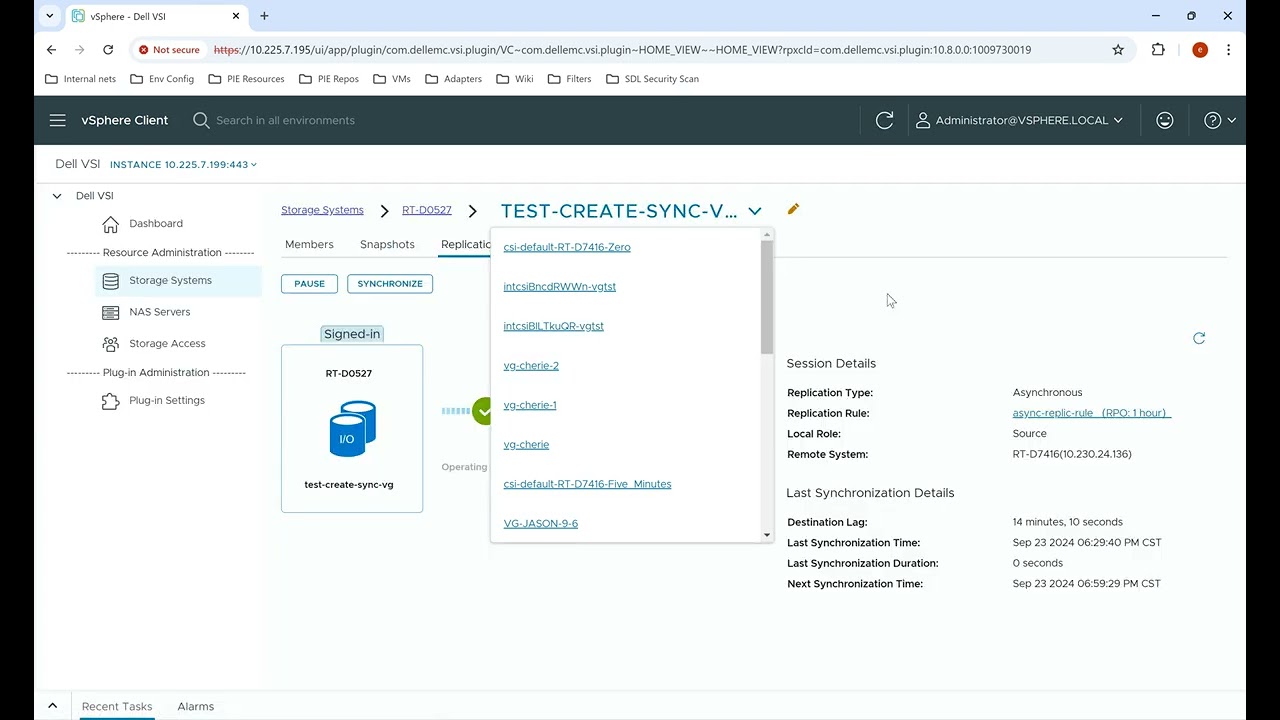This screenshot has width=1280, height=720.
Task: Select VG-JASON-9-6 from the list
Action: click(x=541, y=523)
